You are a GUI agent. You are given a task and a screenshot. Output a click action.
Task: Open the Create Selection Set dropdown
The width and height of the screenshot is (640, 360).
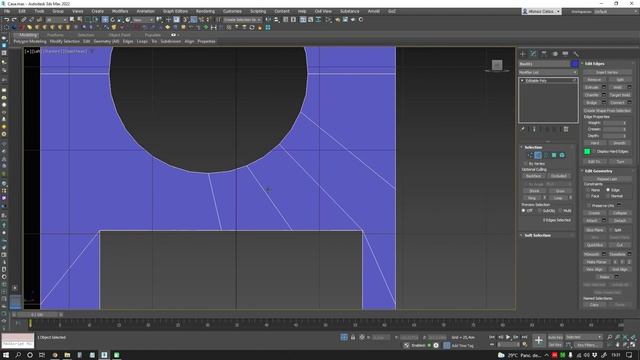click(242, 20)
